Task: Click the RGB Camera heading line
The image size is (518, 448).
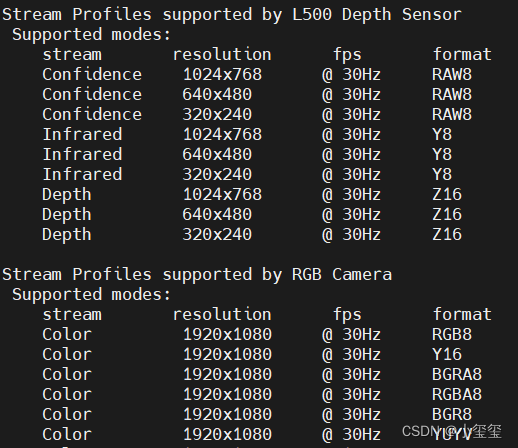Action: pyautogui.click(x=197, y=275)
